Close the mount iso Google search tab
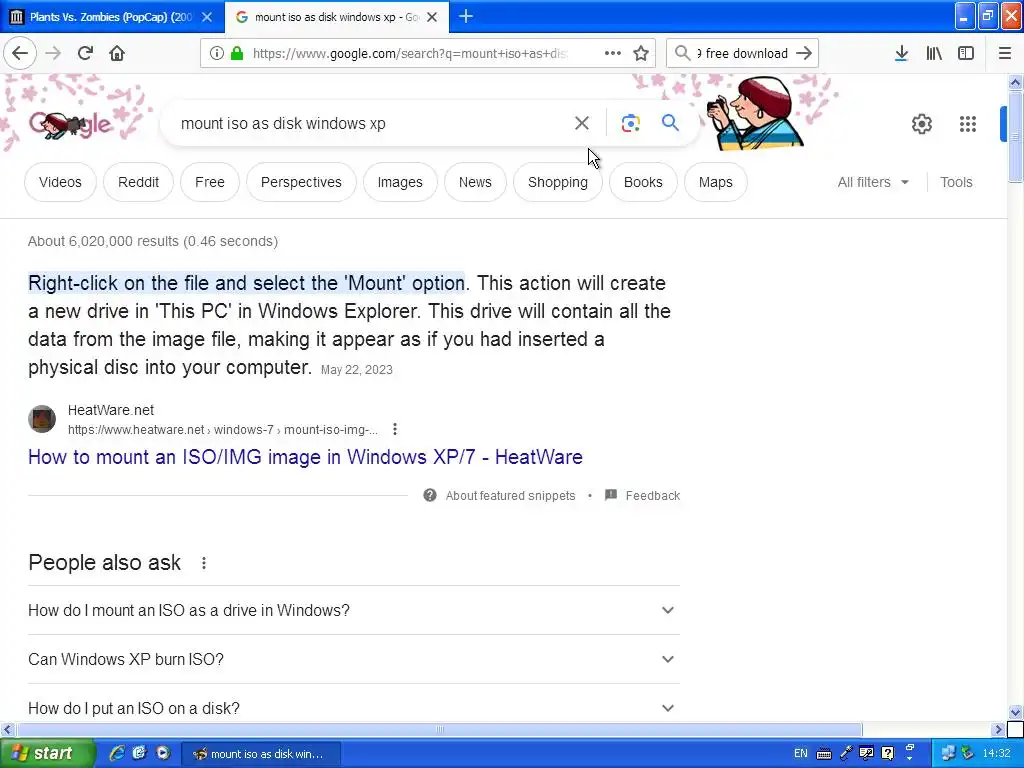 pos(432,17)
